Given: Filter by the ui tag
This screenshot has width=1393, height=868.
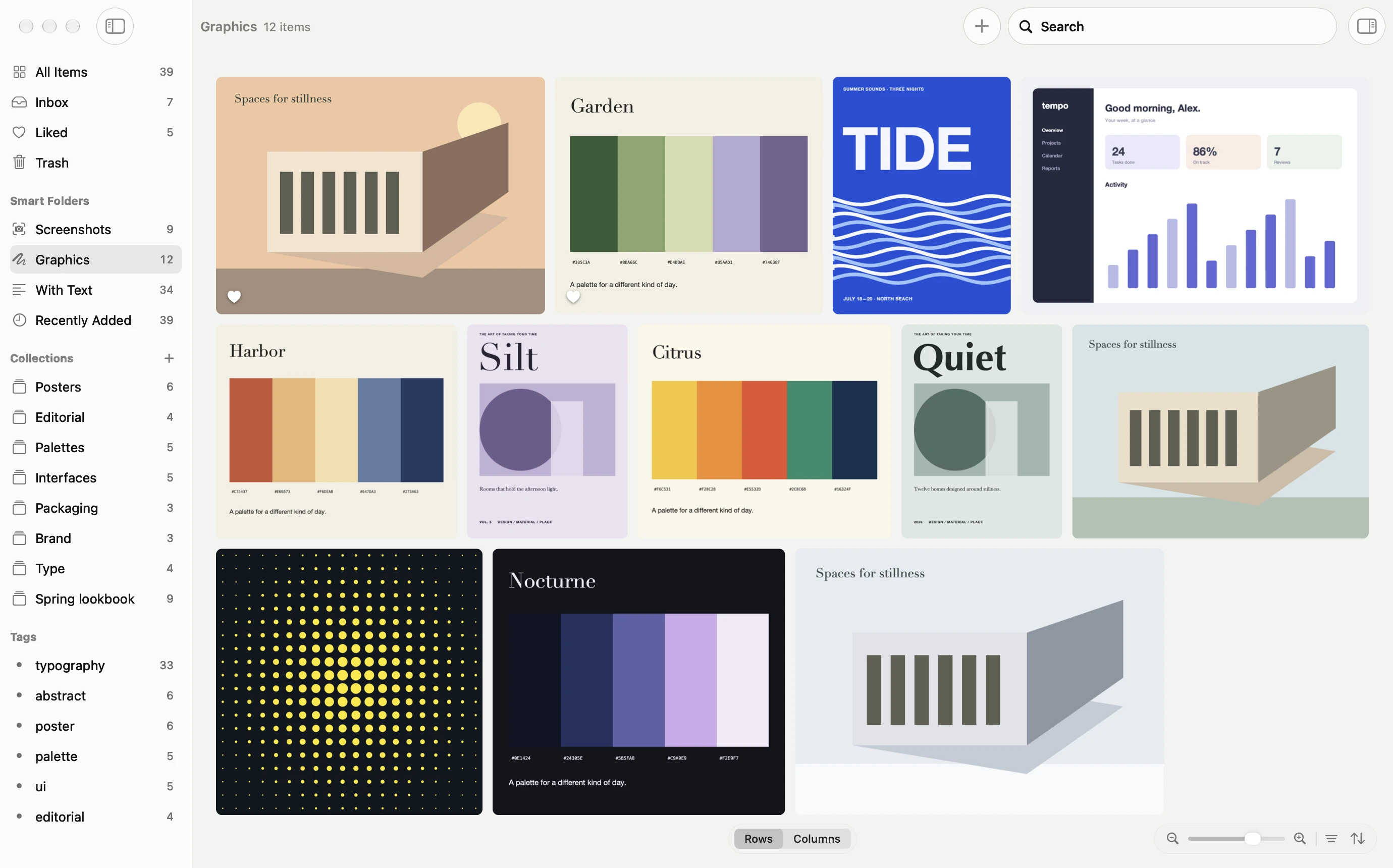Looking at the screenshot, I should click(96, 786).
